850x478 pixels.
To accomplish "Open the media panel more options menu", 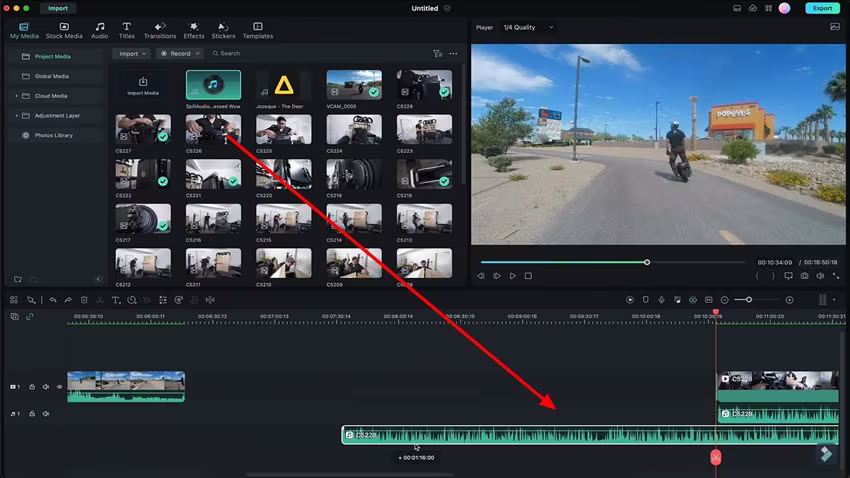I will pos(453,54).
